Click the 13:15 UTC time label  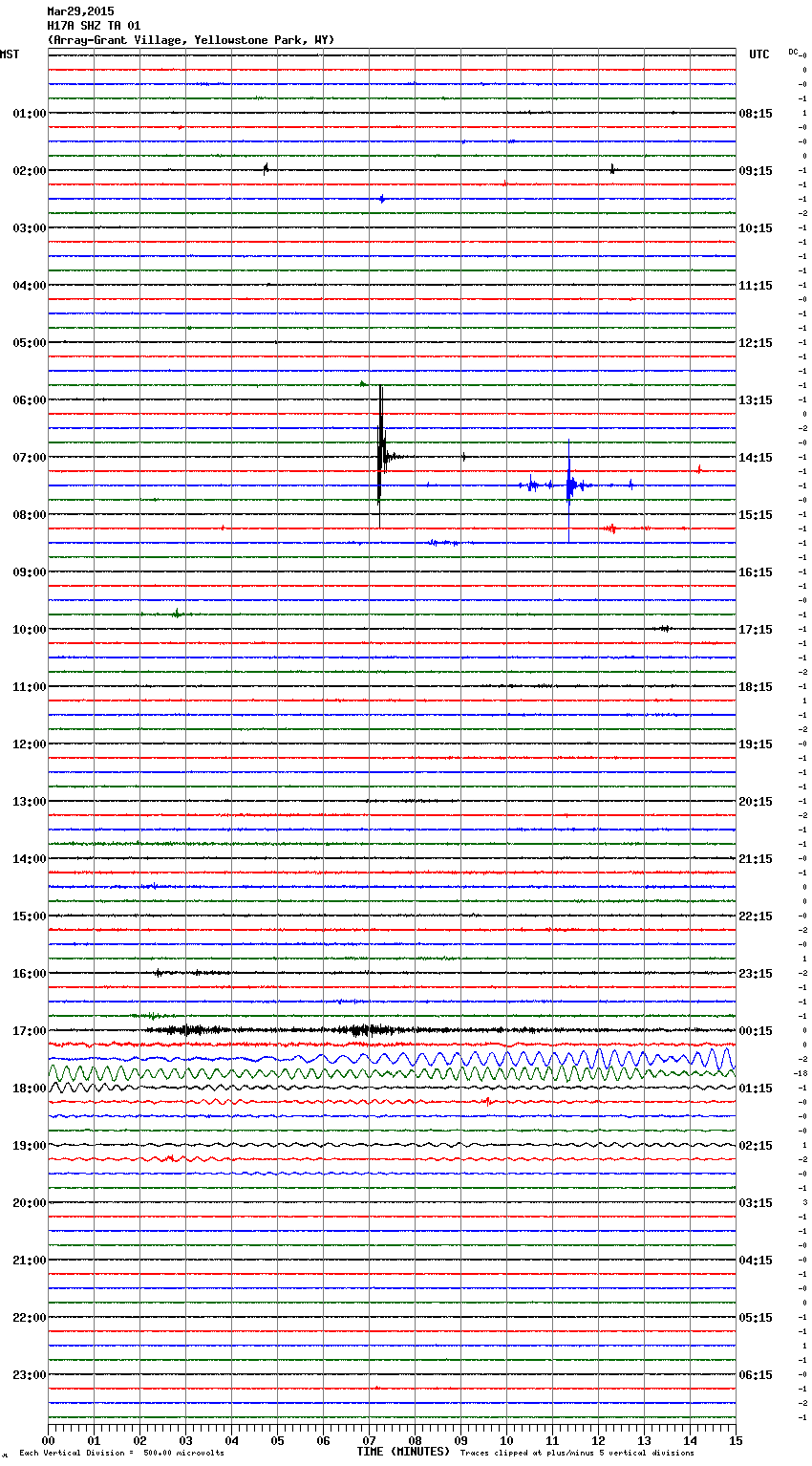756,400
